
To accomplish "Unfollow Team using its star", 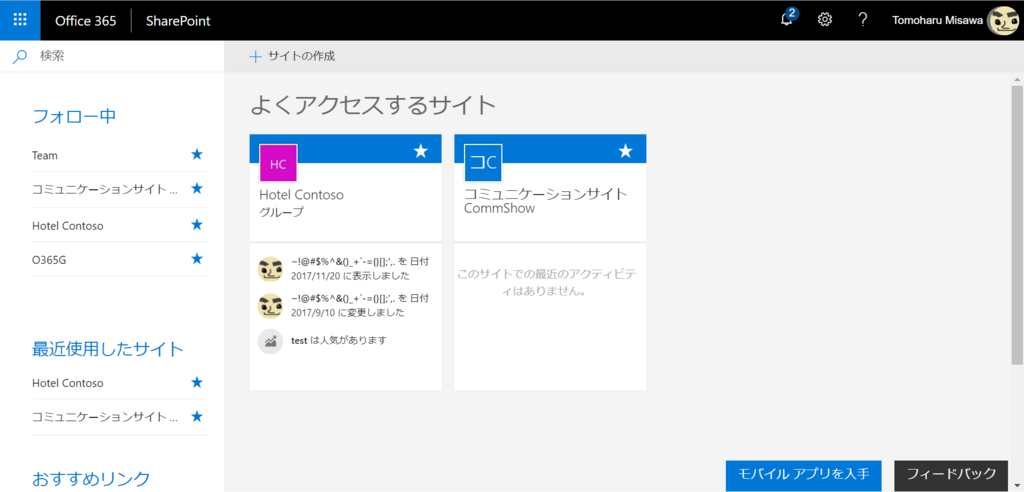I will 197,155.
